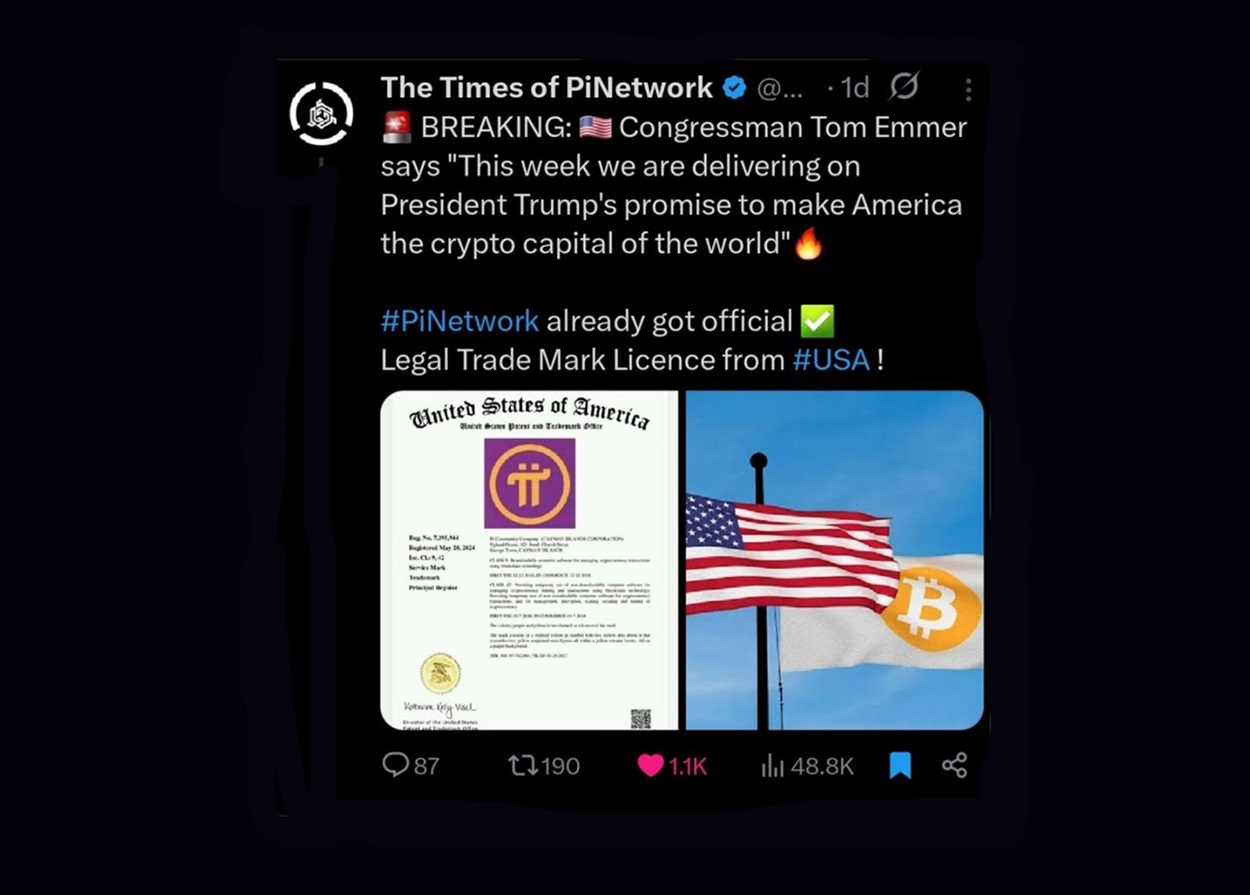Open the trademark certificate image
1250x895 pixels.
pyautogui.click(x=529, y=560)
